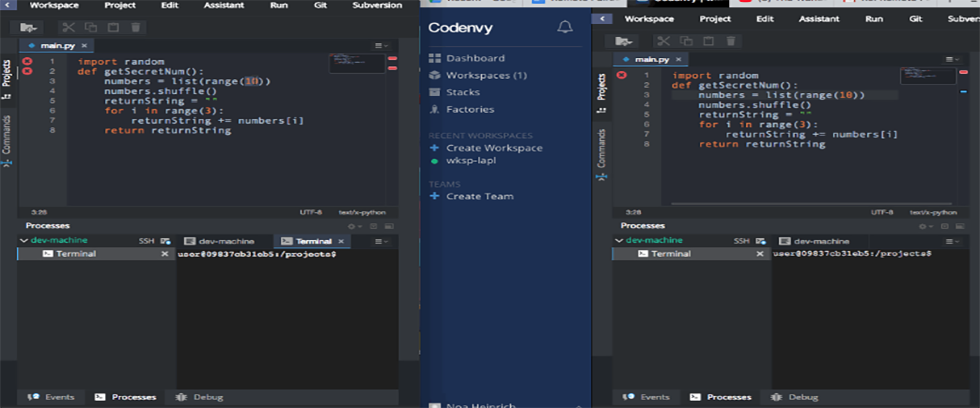Click line 1 error marker in left IDE gutter

[27, 61]
